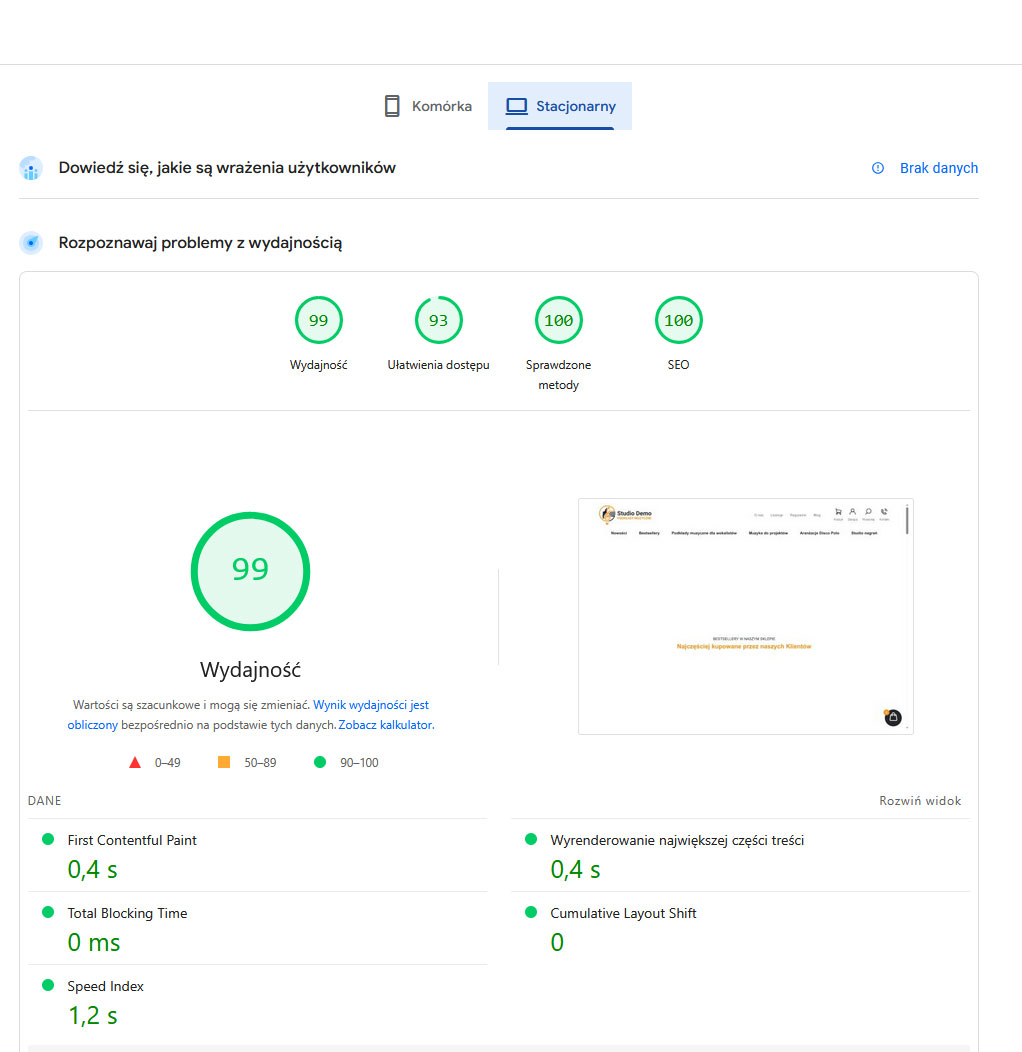Viewport: 1022px width, 1052px height.
Task: Select the mobile phone icon next to Komórka
Action: pyautogui.click(x=391, y=105)
